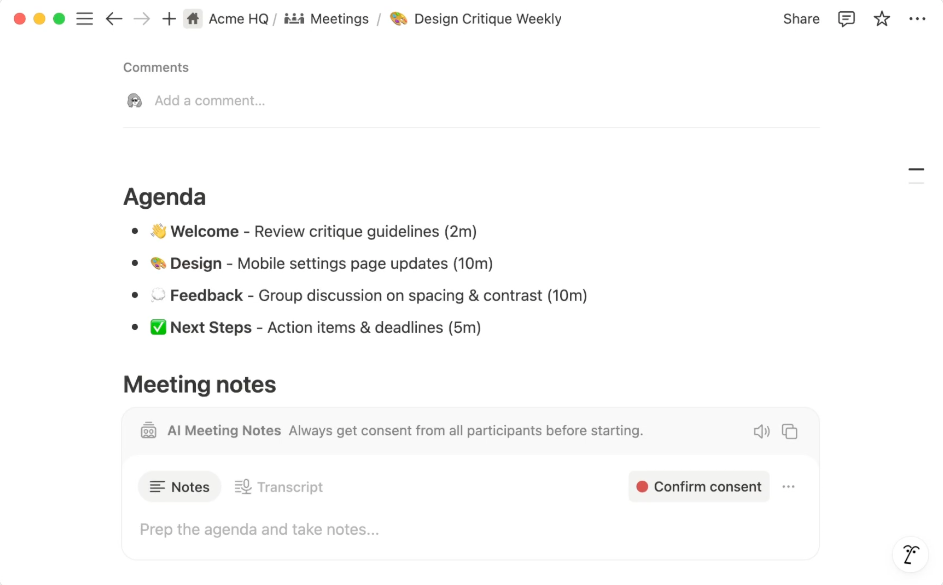Select the Notes tab
This screenshot has height=585, width=943.
coord(180,486)
